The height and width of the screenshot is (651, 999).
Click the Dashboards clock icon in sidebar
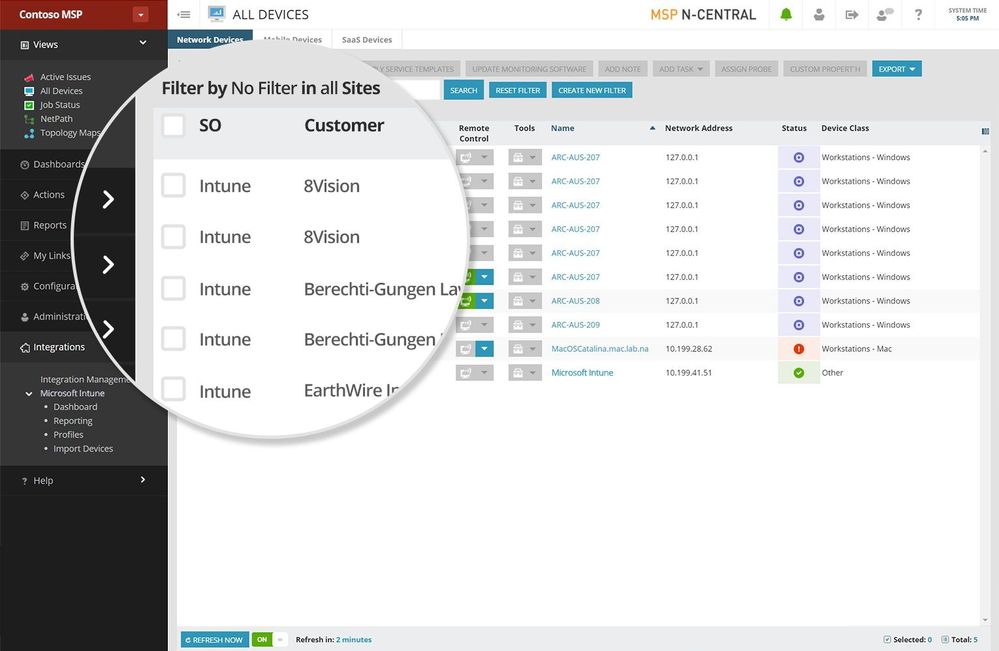tap(24, 164)
